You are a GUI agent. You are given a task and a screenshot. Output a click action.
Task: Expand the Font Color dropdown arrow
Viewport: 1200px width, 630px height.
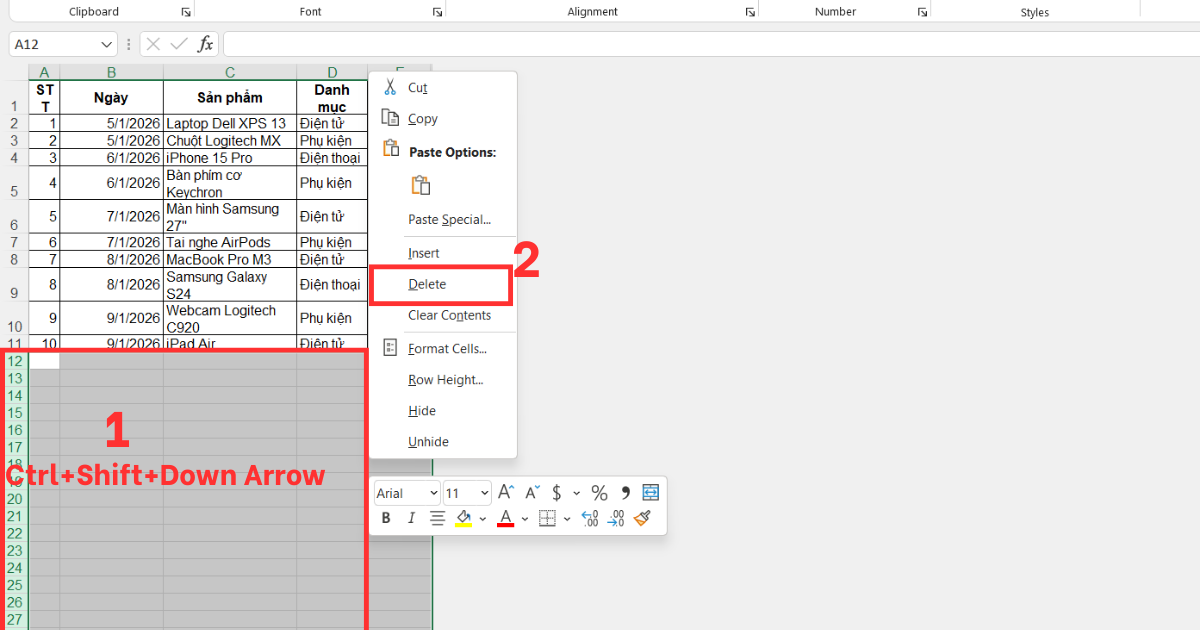525,519
